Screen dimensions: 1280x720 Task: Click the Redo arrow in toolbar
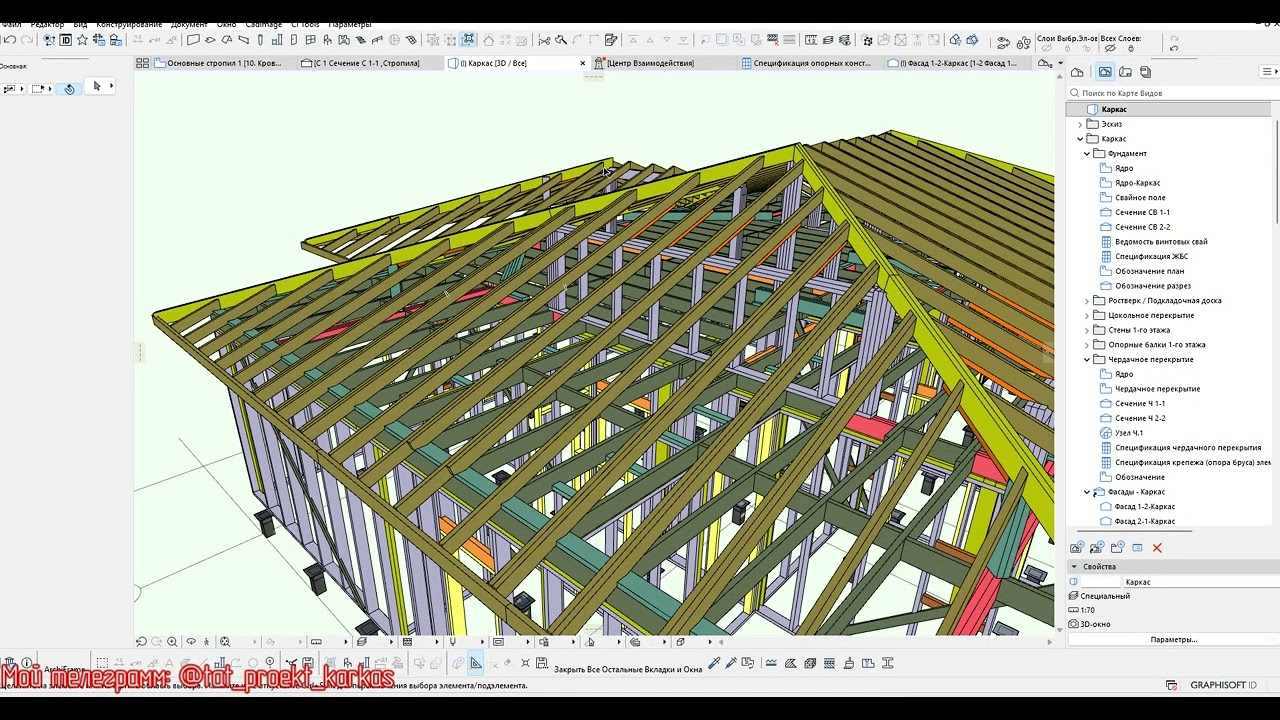point(27,40)
